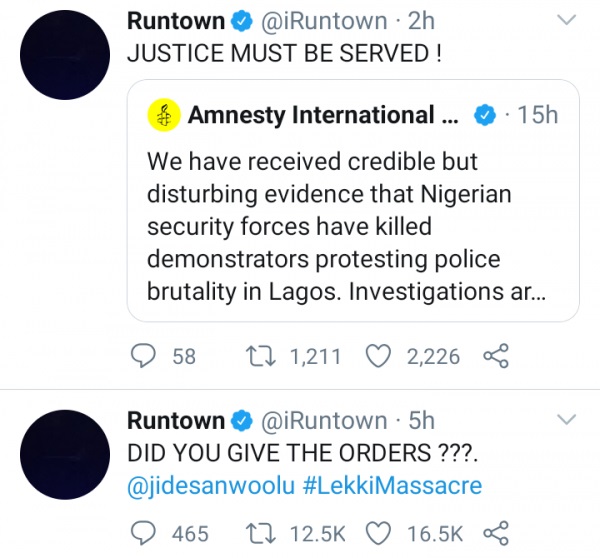Screen dimensions: 600x558
Task: Click the verified badge beside Amnesty International
Action: [484, 116]
